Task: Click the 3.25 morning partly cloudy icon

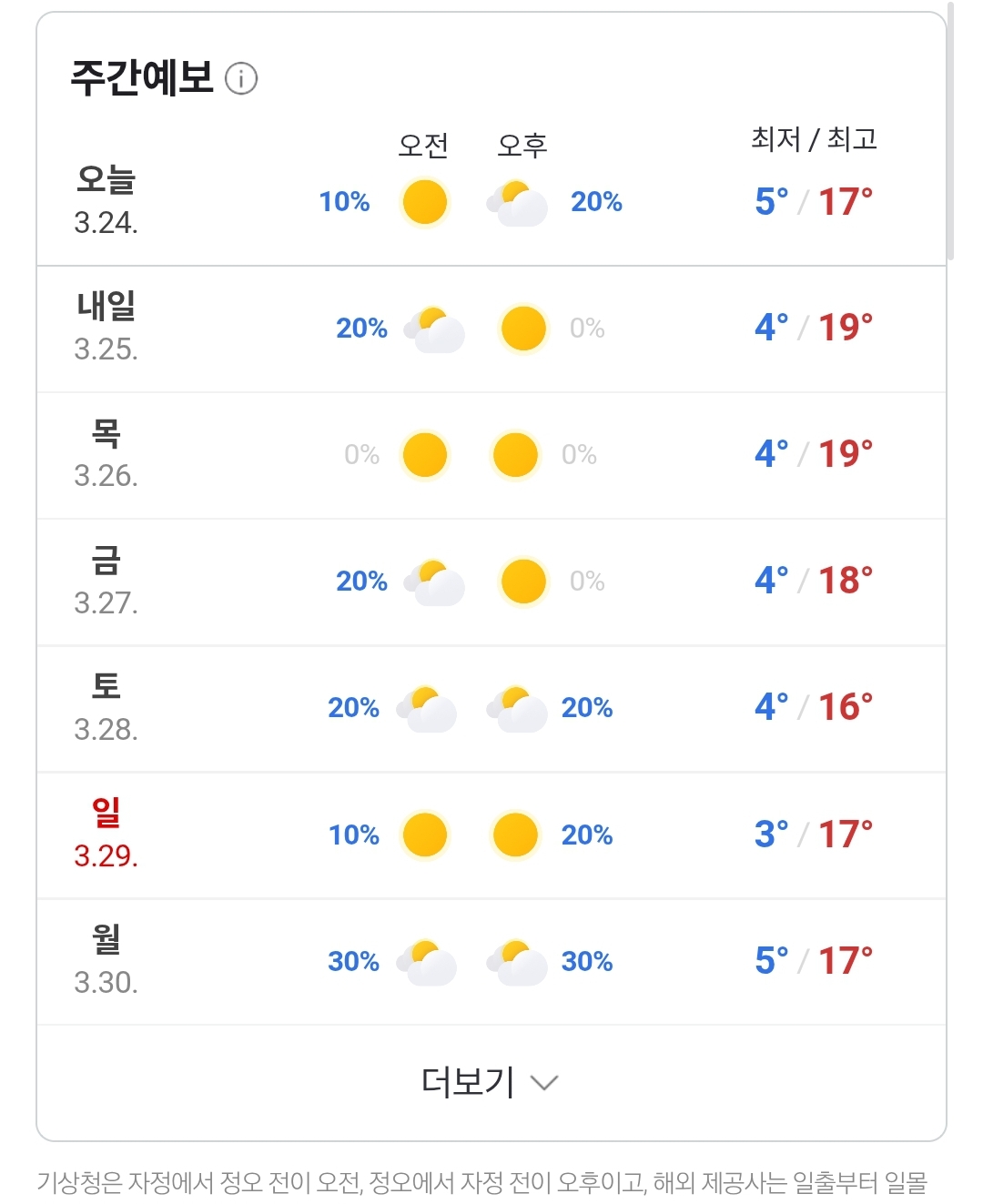Action: point(434,329)
